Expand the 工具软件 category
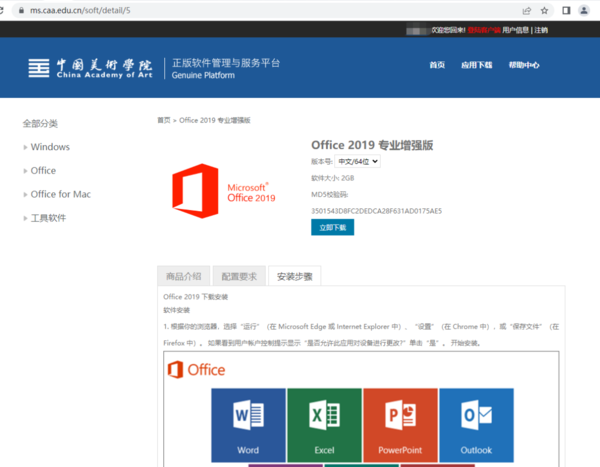The width and height of the screenshot is (600, 467). pyautogui.click(x=48, y=218)
